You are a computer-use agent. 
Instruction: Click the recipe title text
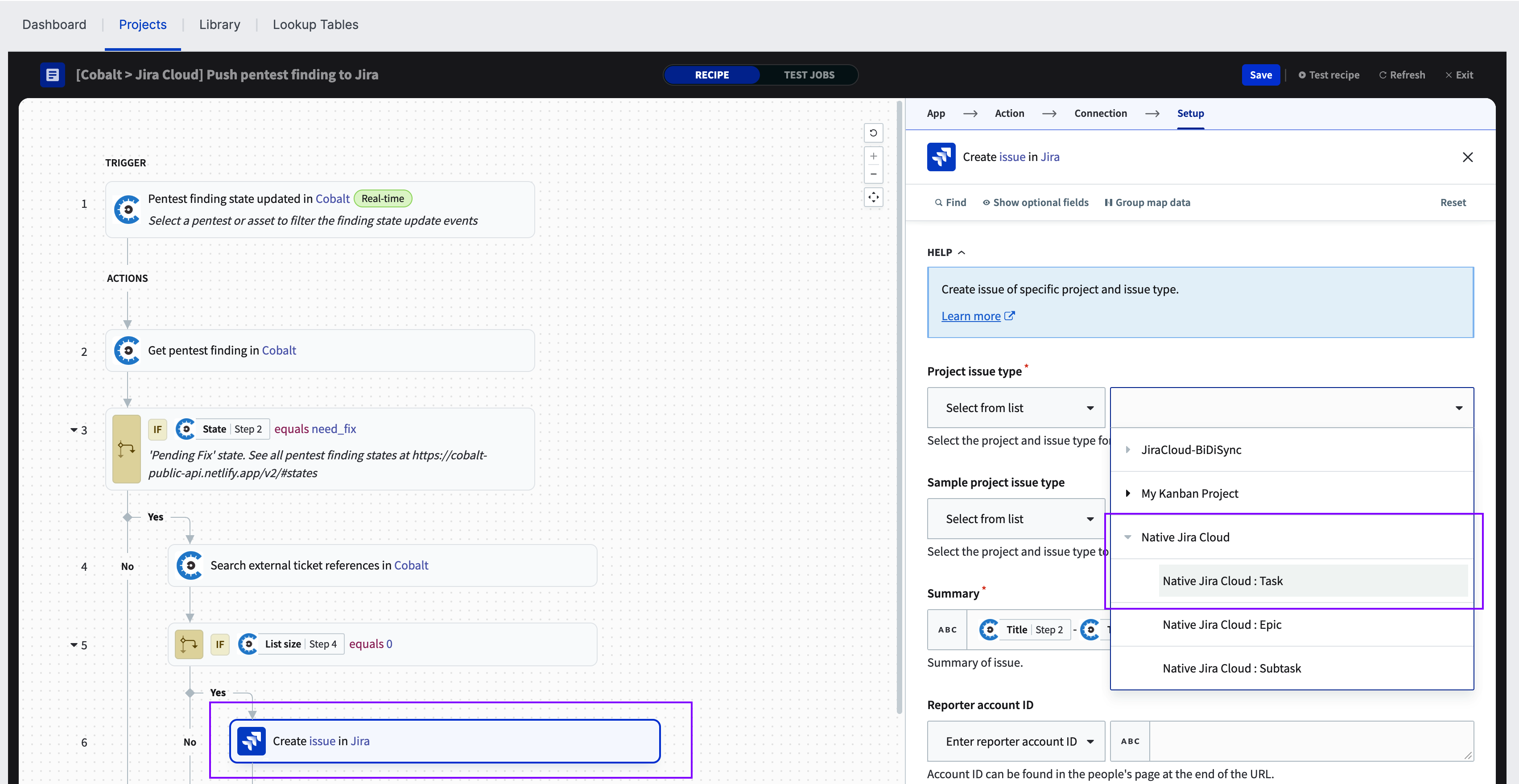227,75
